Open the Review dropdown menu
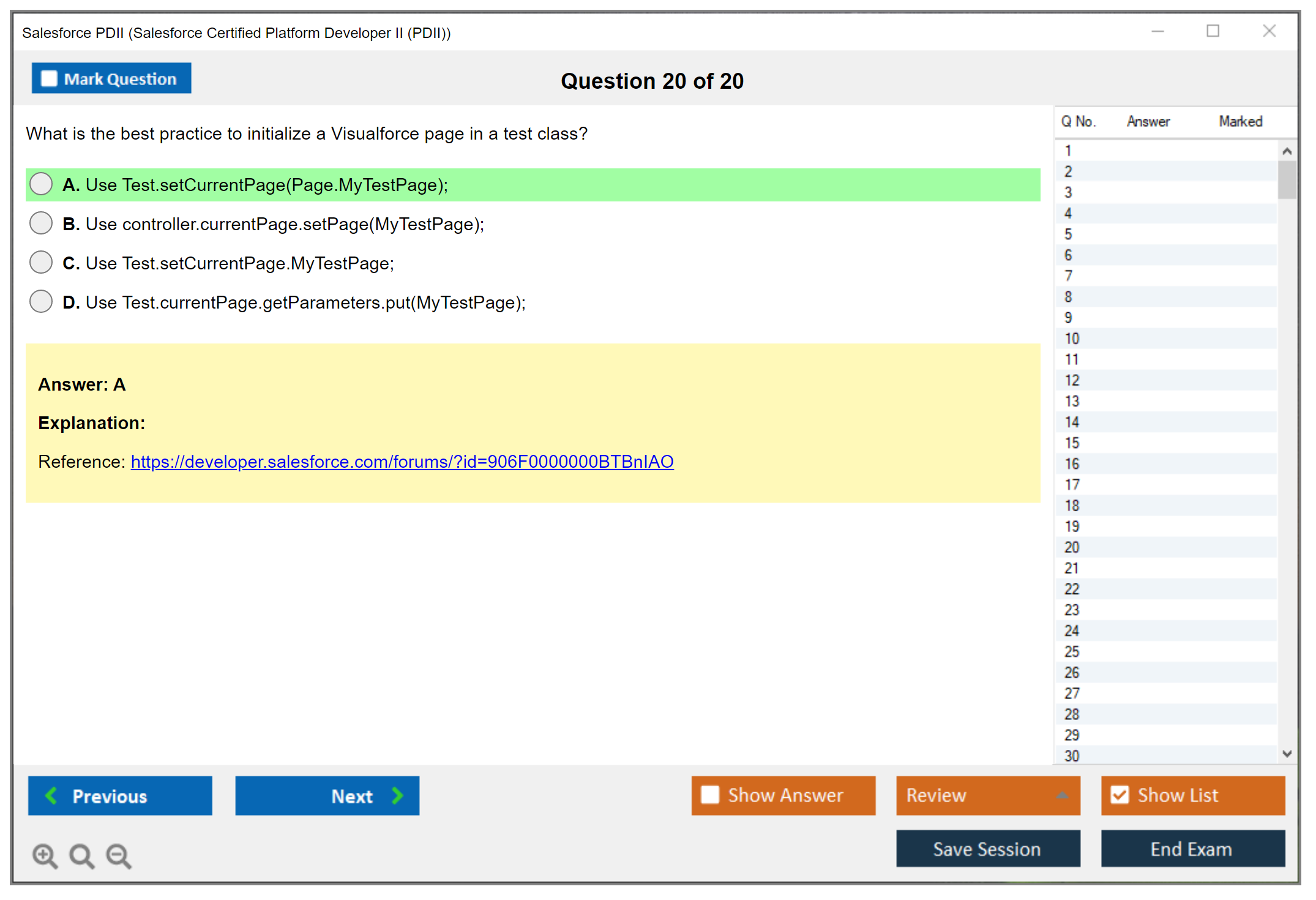 [x=1062, y=795]
